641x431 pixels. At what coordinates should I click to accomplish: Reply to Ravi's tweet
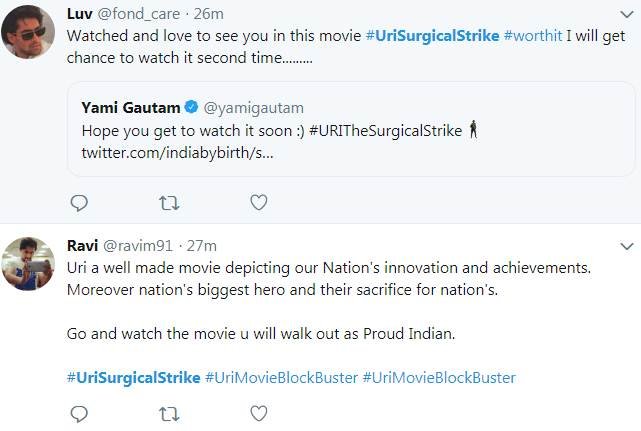point(80,413)
